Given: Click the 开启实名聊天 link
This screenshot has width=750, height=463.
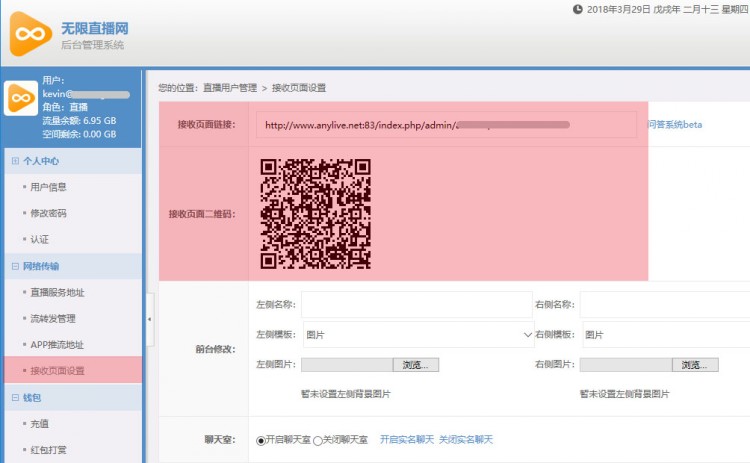Looking at the screenshot, I should coord(407,440).
